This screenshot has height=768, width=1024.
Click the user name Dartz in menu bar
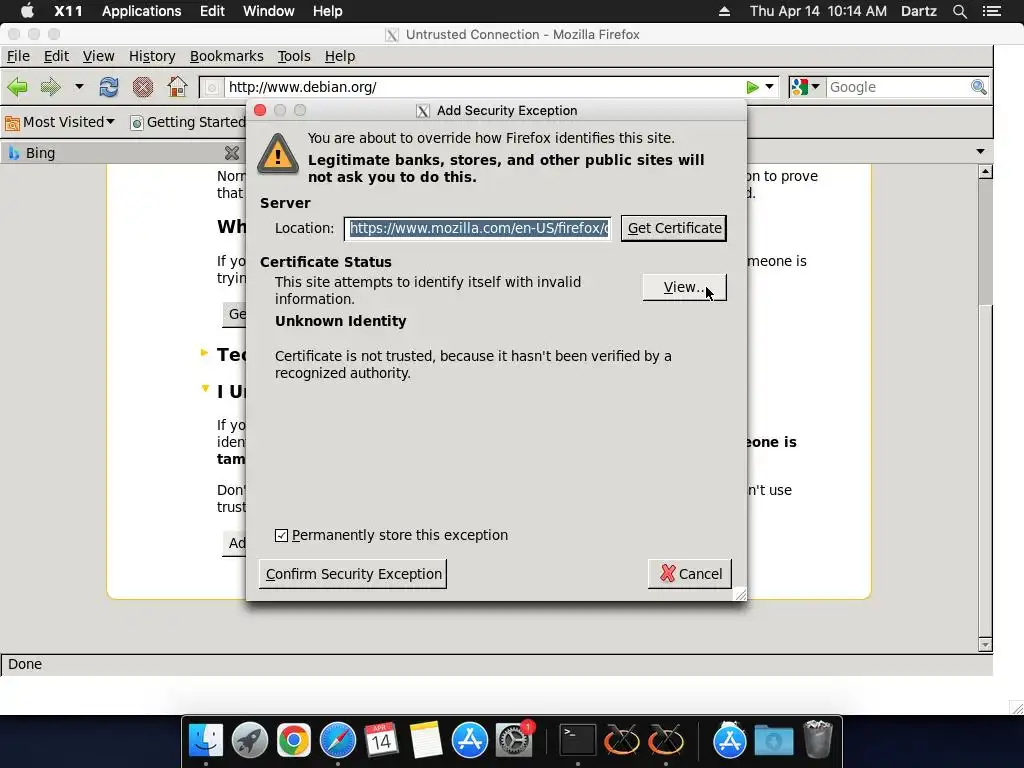pyautogui.click(x=918, y=11)
